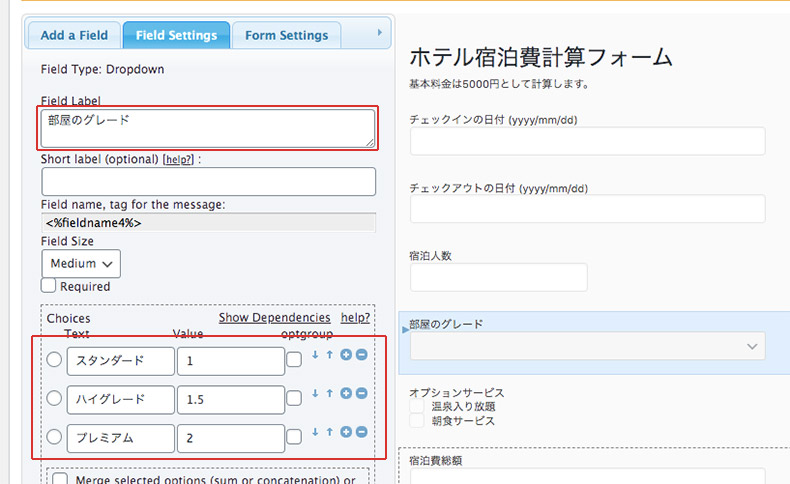Edit the プレミアム choice text field
790x484 pixels.
pos(120,438)
